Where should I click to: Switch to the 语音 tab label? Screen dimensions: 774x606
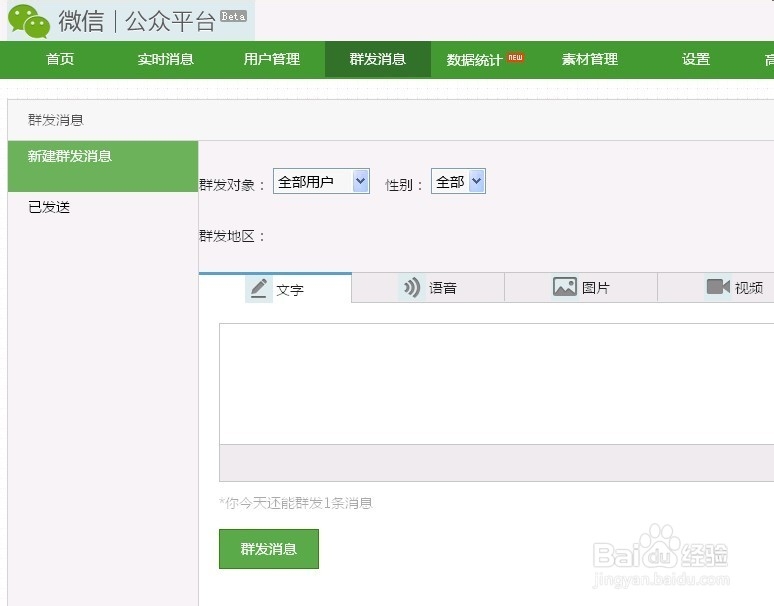coord(443,288)
